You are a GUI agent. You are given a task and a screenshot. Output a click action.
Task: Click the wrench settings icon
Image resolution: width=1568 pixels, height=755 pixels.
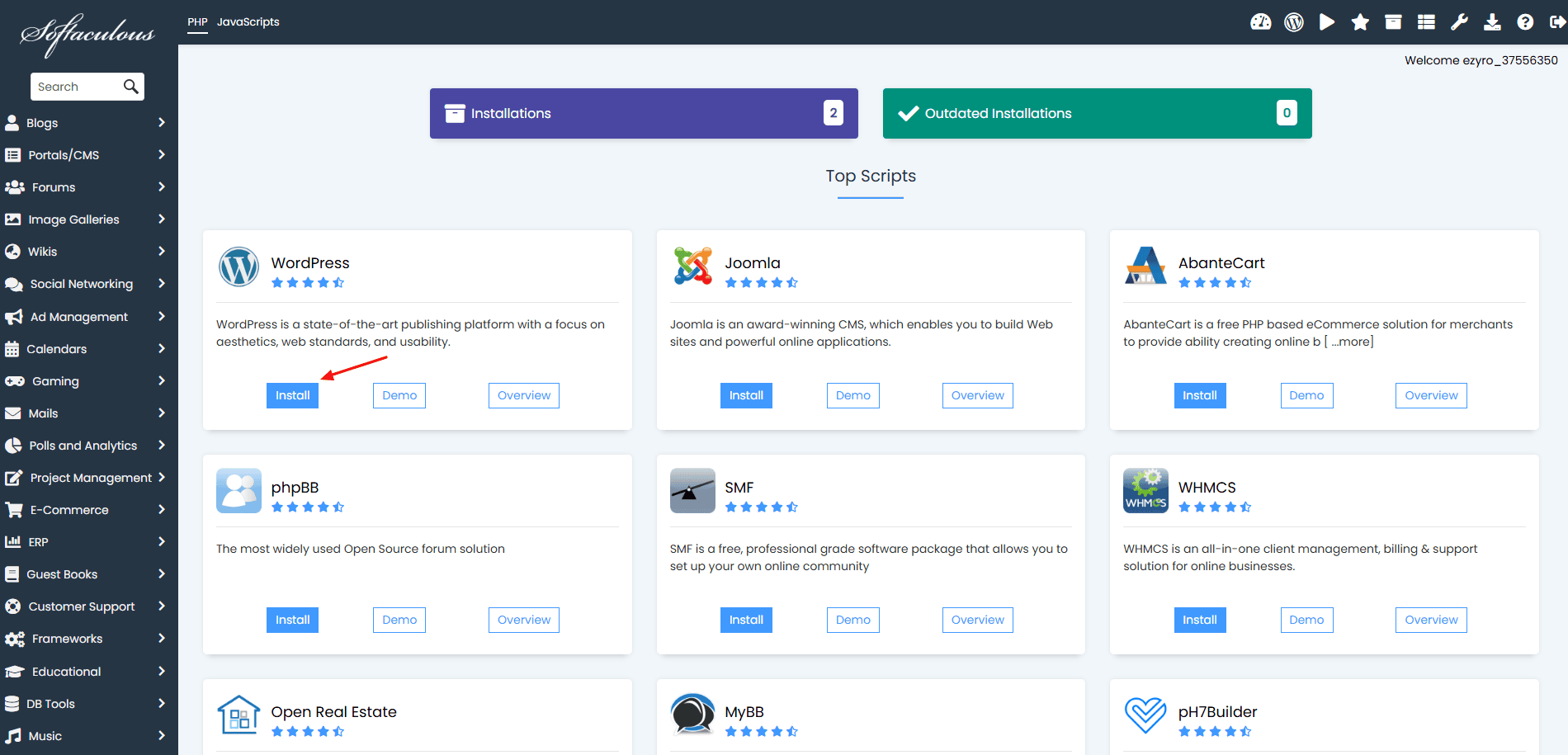[x=1459, y=22]
